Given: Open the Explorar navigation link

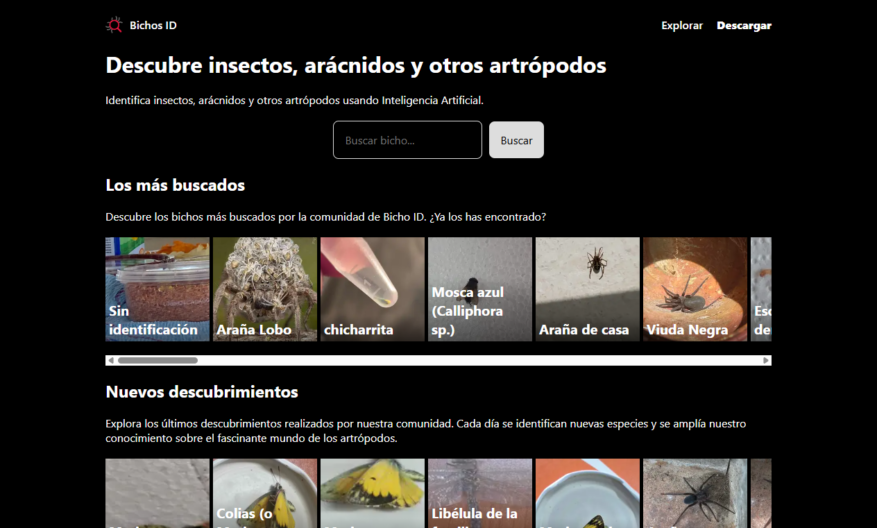Looking at the screenshot, I should coord(682,25).
